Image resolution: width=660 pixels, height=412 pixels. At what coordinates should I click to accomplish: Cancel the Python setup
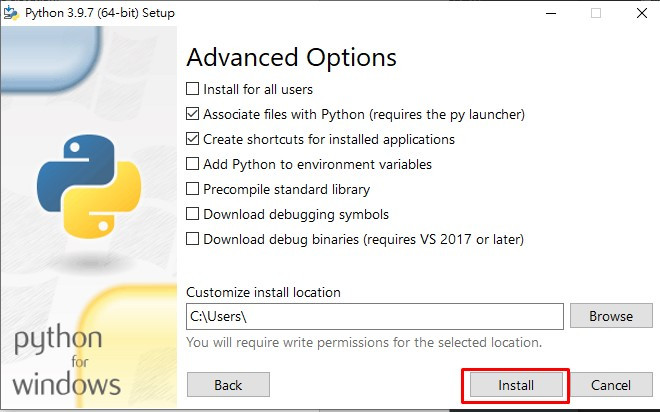(611, 385)
